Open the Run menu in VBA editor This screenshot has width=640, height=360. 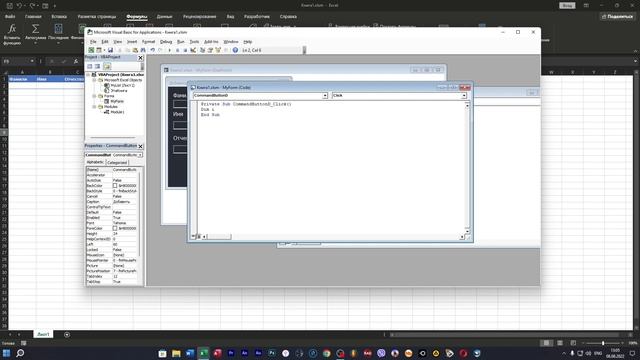(x=180, y=42)
